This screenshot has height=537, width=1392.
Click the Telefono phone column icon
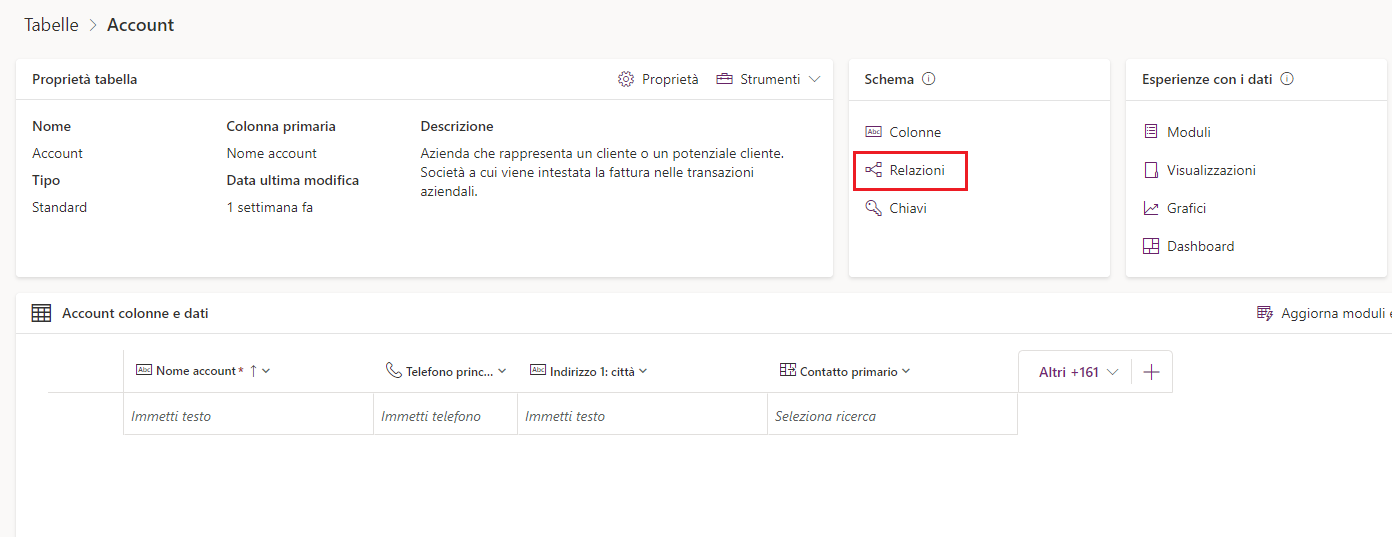pos(393,371)
